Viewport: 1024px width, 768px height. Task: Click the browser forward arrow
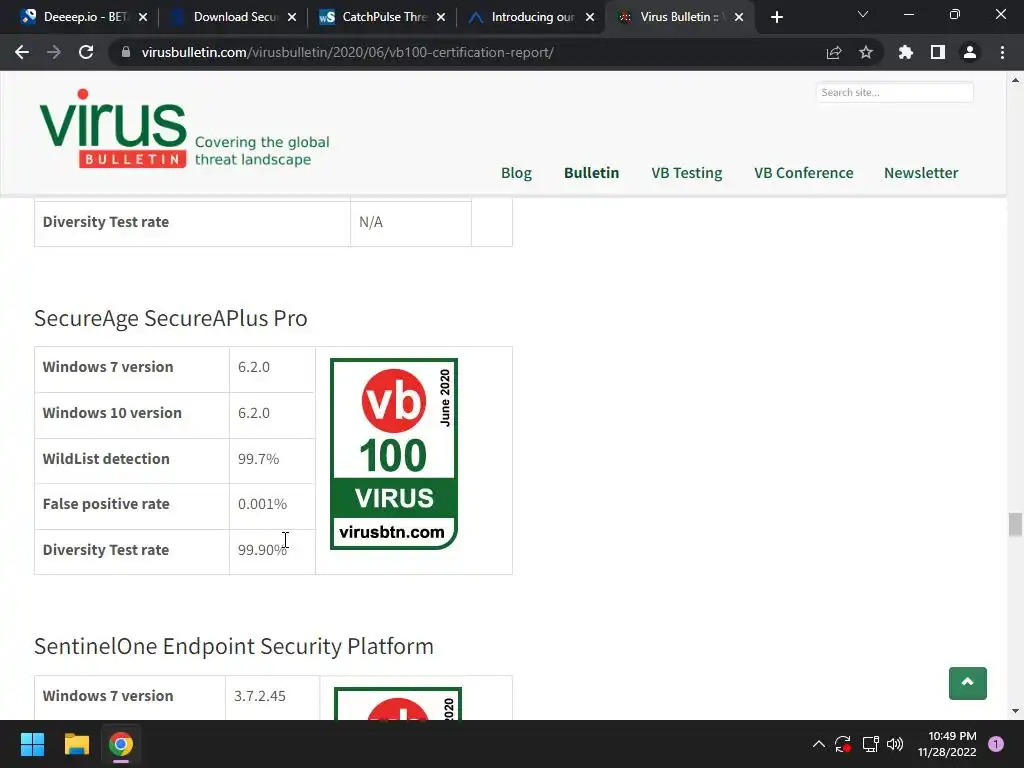pyautogui.click(x=54, y=52)
